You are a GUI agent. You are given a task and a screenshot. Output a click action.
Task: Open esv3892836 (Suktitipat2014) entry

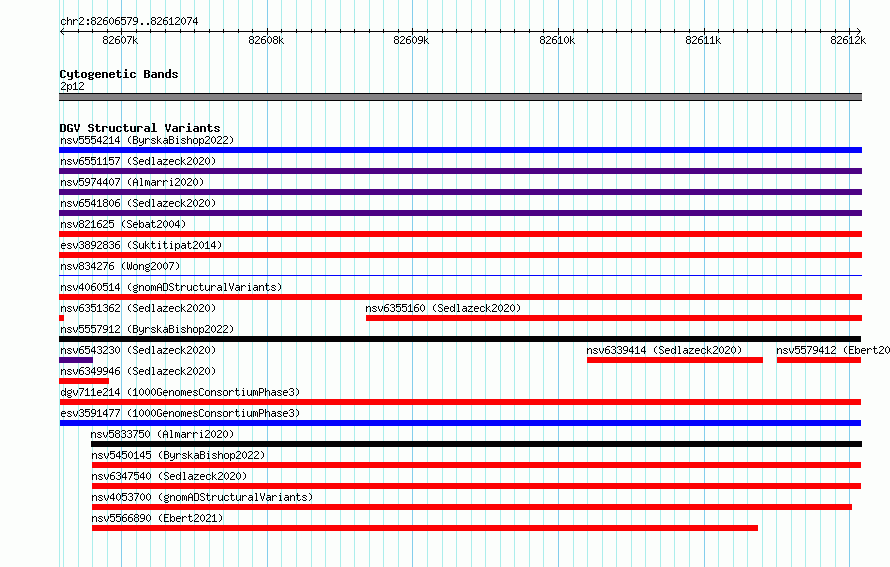point(141,245)
